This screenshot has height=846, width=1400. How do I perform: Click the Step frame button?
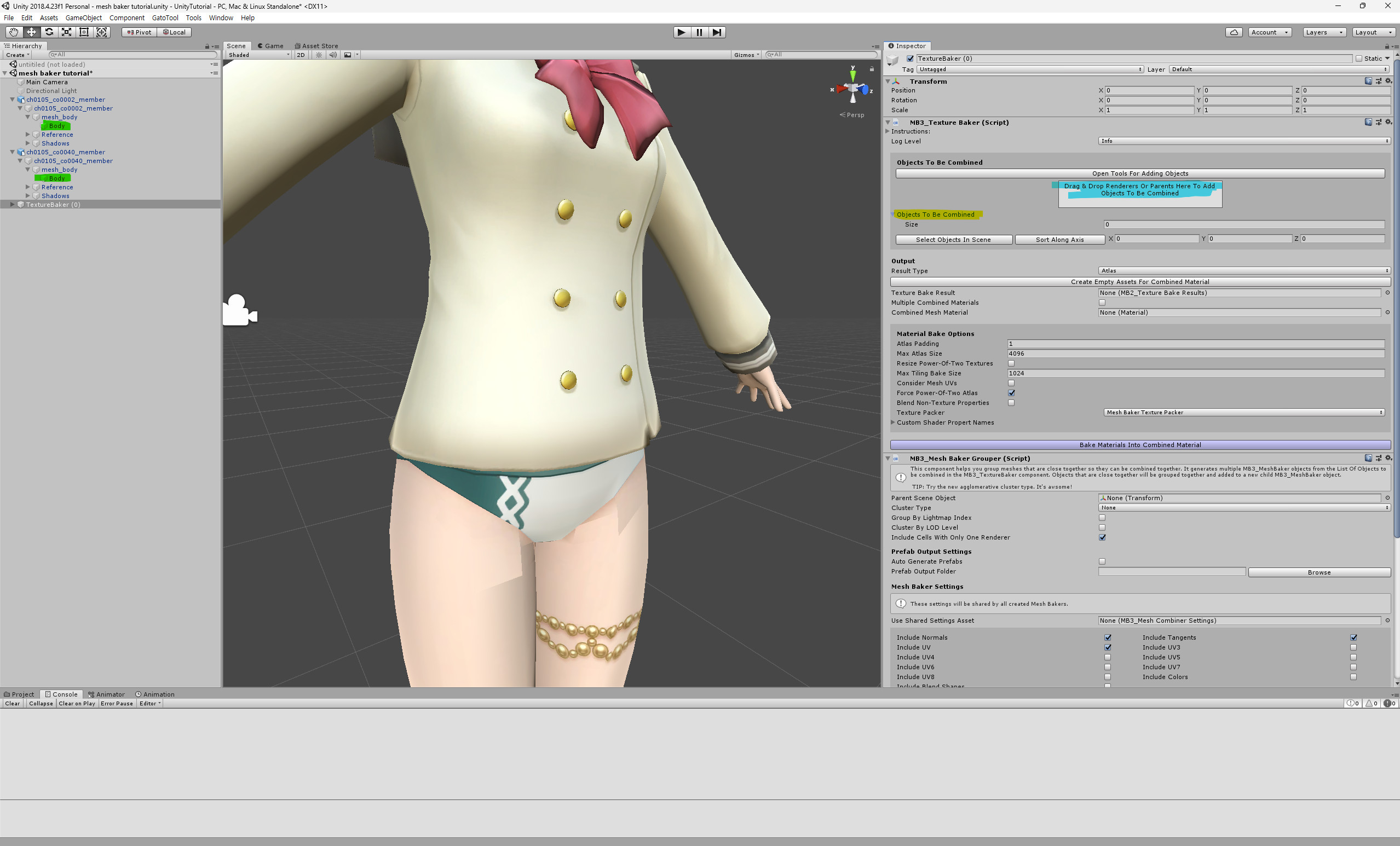coord(717,32)
